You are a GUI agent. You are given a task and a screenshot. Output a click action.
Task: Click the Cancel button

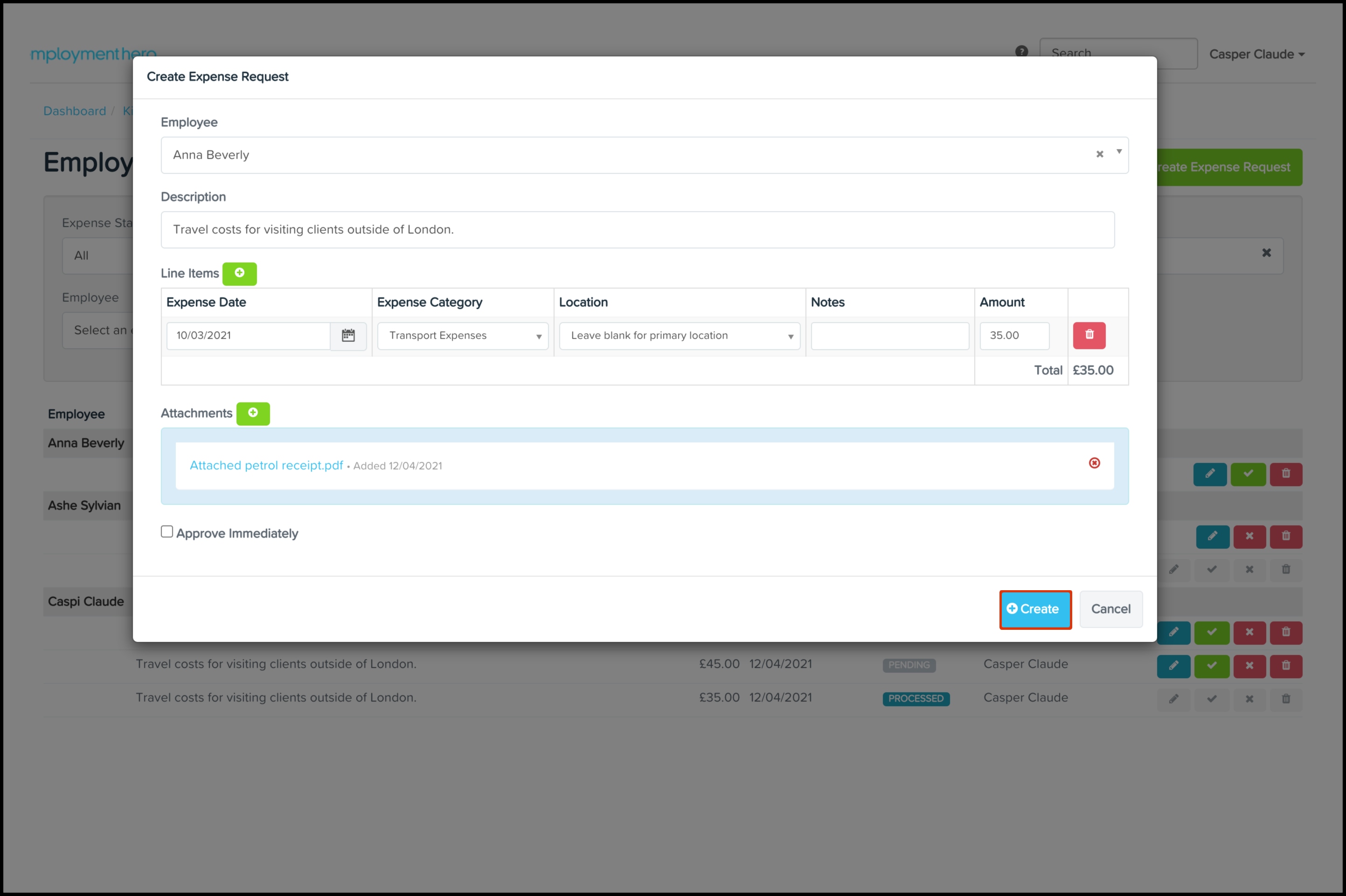click(1110, 609)
